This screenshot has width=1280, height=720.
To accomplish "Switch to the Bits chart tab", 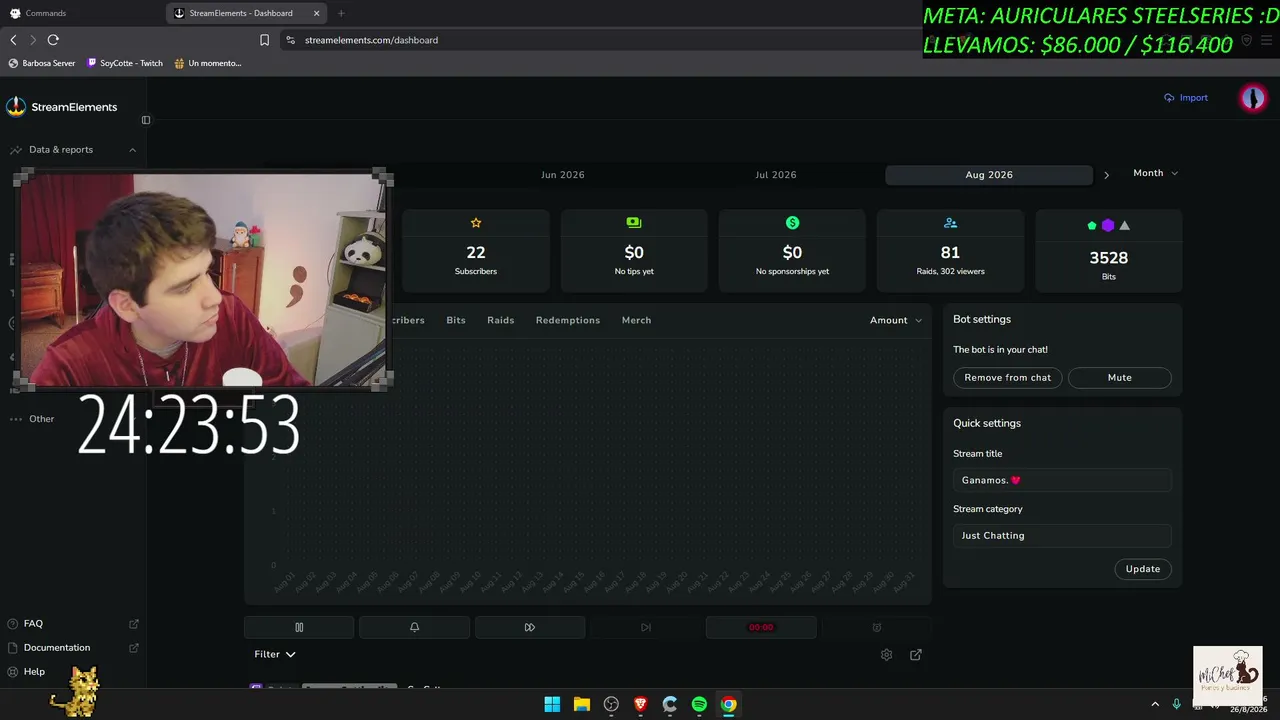I will click(456, 320).
